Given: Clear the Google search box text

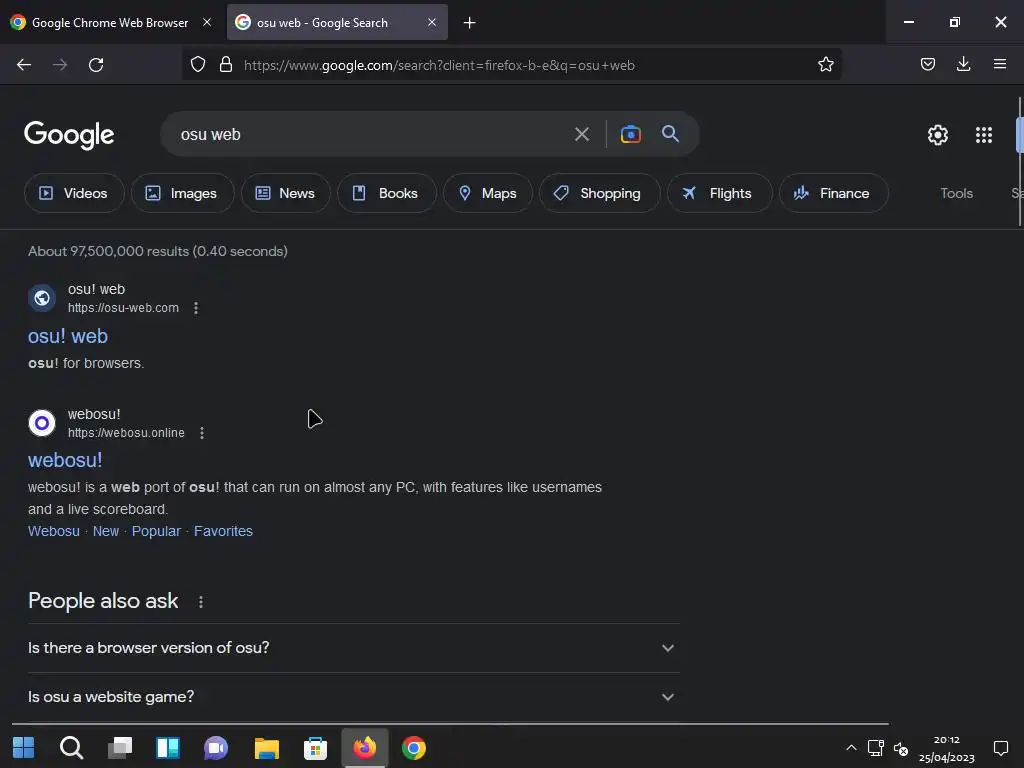Looking at the screenshot, I should point(581,135).
